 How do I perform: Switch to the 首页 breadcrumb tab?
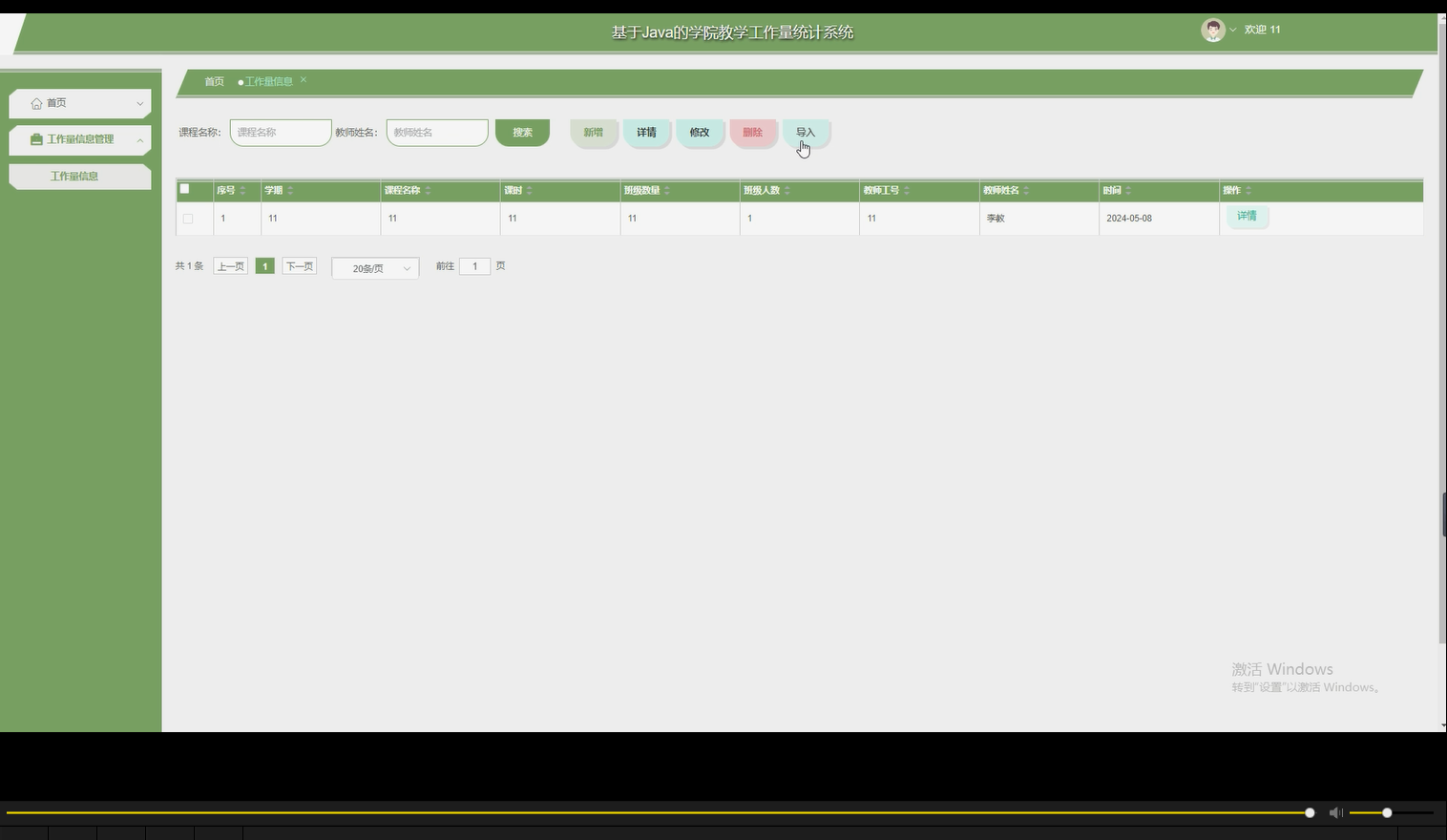pyautogui.click(x=213, y=81)
